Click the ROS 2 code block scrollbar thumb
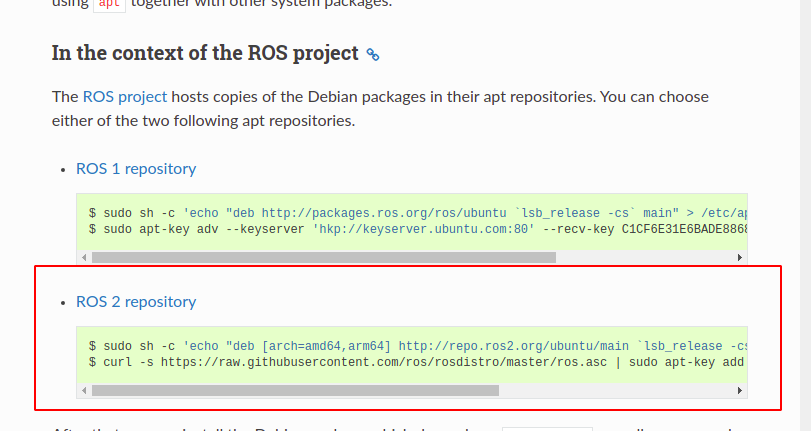This screenshot has height=431, width=811. pos(295,390)
